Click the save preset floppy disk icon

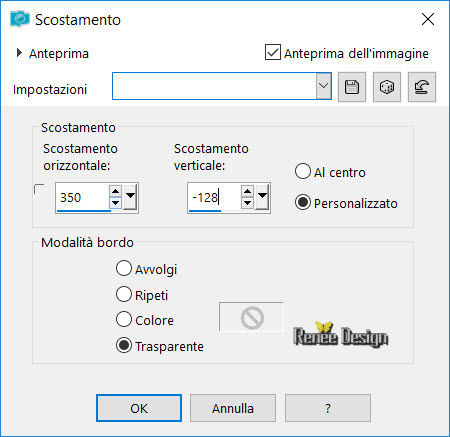(x=352, y=87)
